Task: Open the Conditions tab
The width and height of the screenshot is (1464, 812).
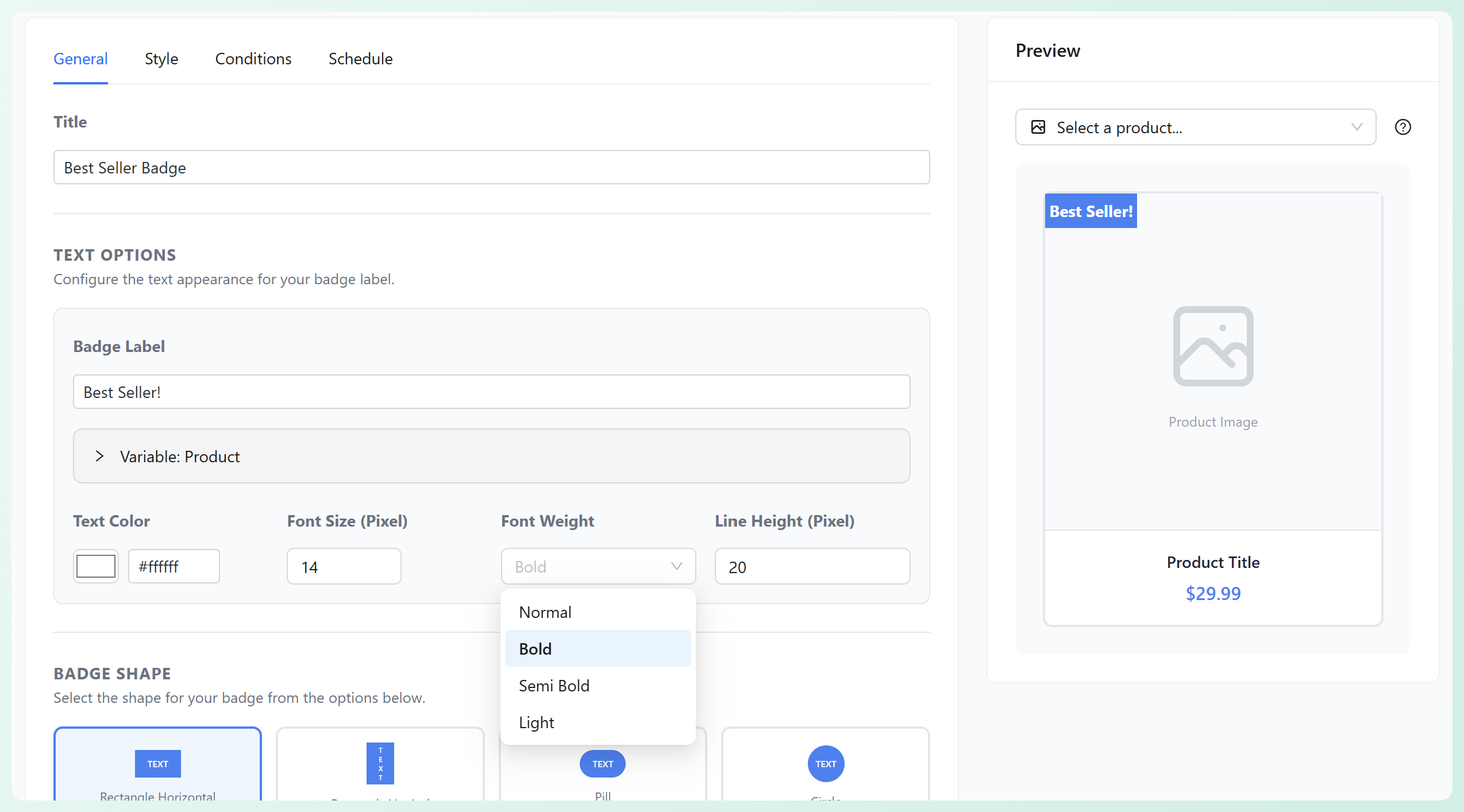Action: point(253,59)
